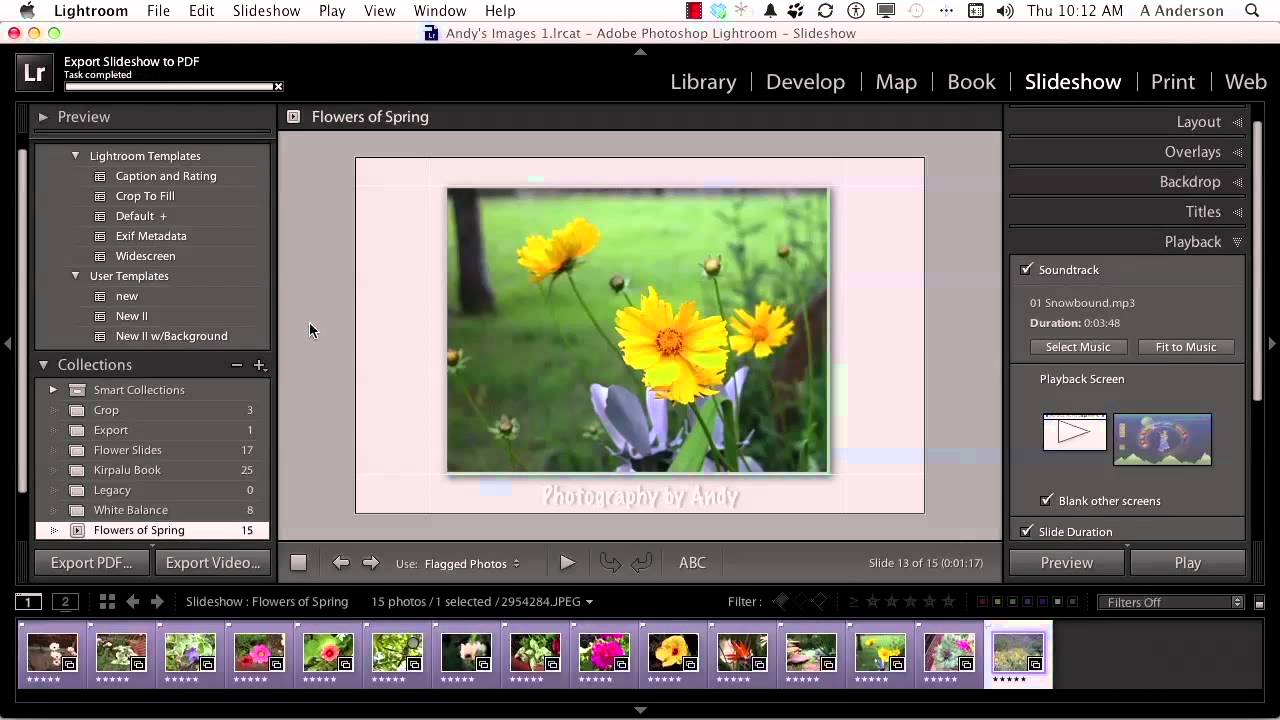Go to previous slide with toolbar left arrow
1280x720 pixels.
point(341,563)
